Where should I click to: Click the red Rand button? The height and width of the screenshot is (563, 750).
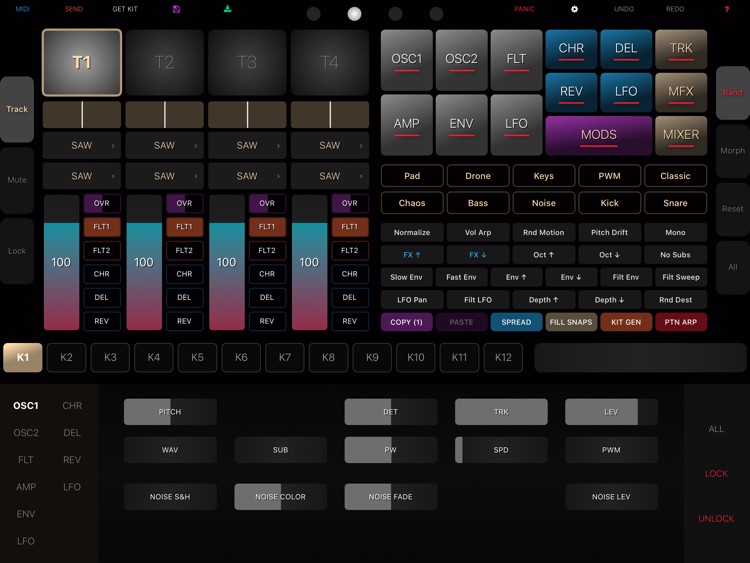pyautogui.click(x=732, y=92)
